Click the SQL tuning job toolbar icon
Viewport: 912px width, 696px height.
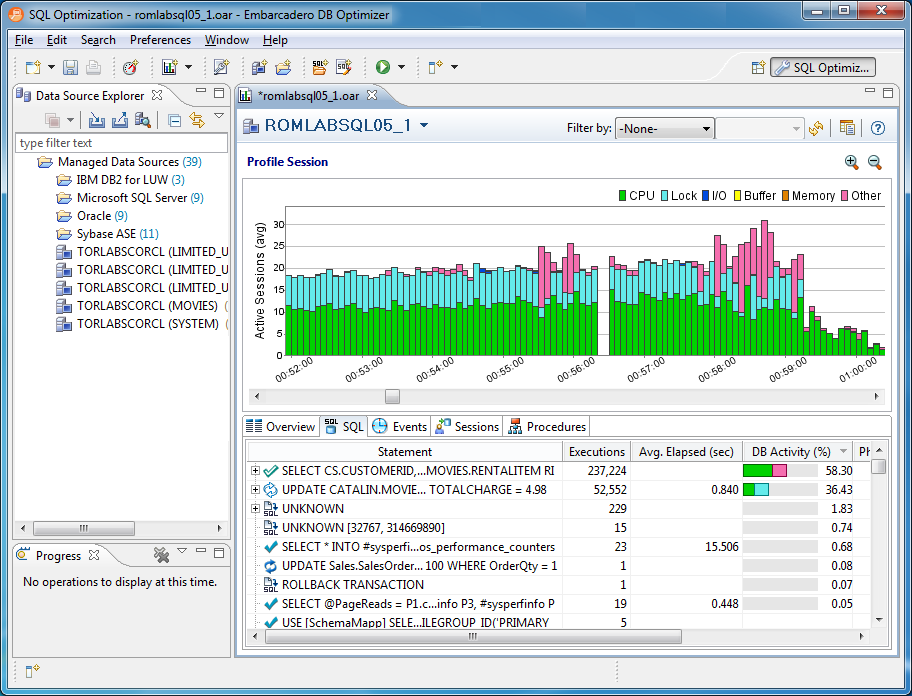tap(319, 67)
